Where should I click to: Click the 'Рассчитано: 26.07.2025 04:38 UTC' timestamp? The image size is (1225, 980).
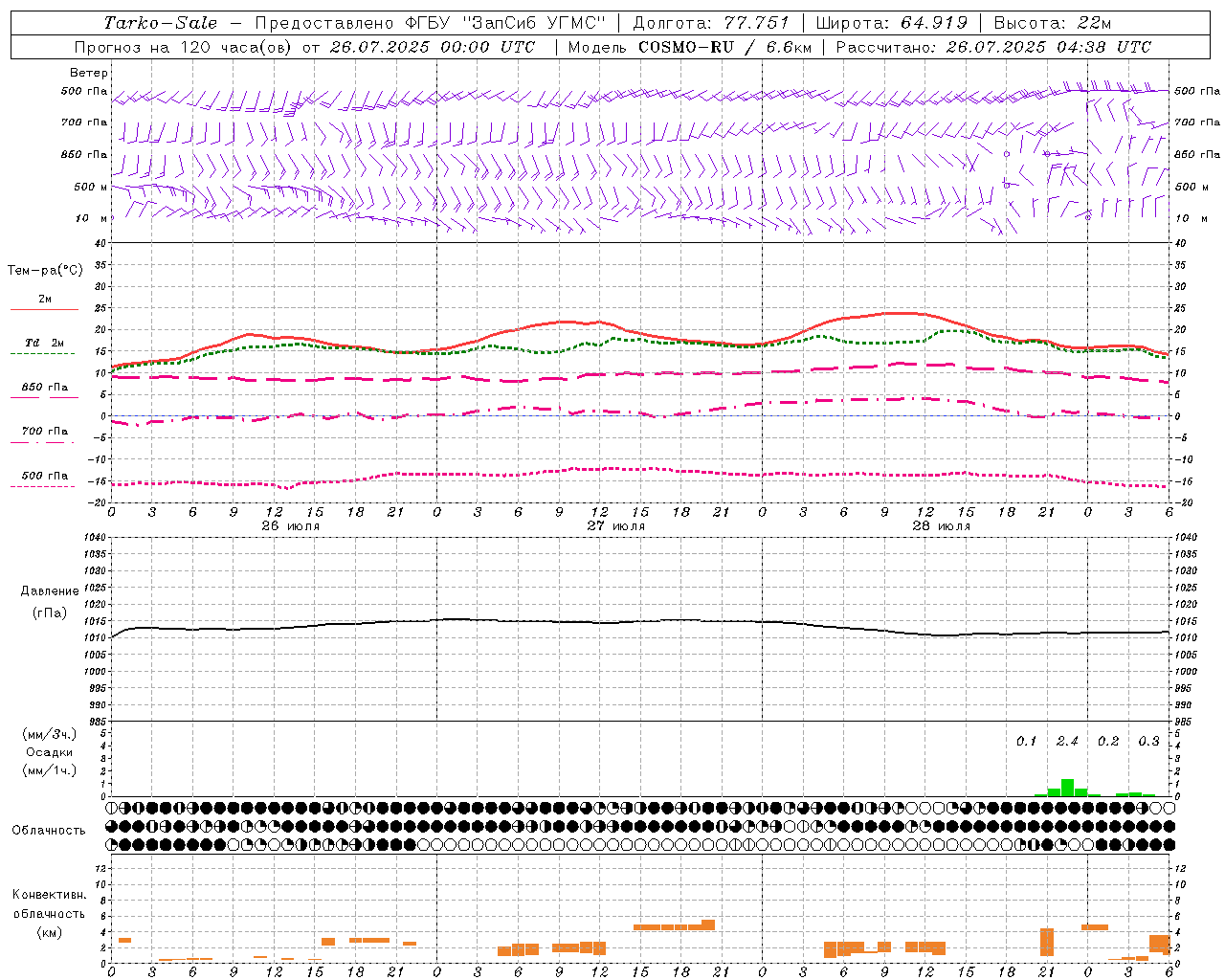coord(993,47)
